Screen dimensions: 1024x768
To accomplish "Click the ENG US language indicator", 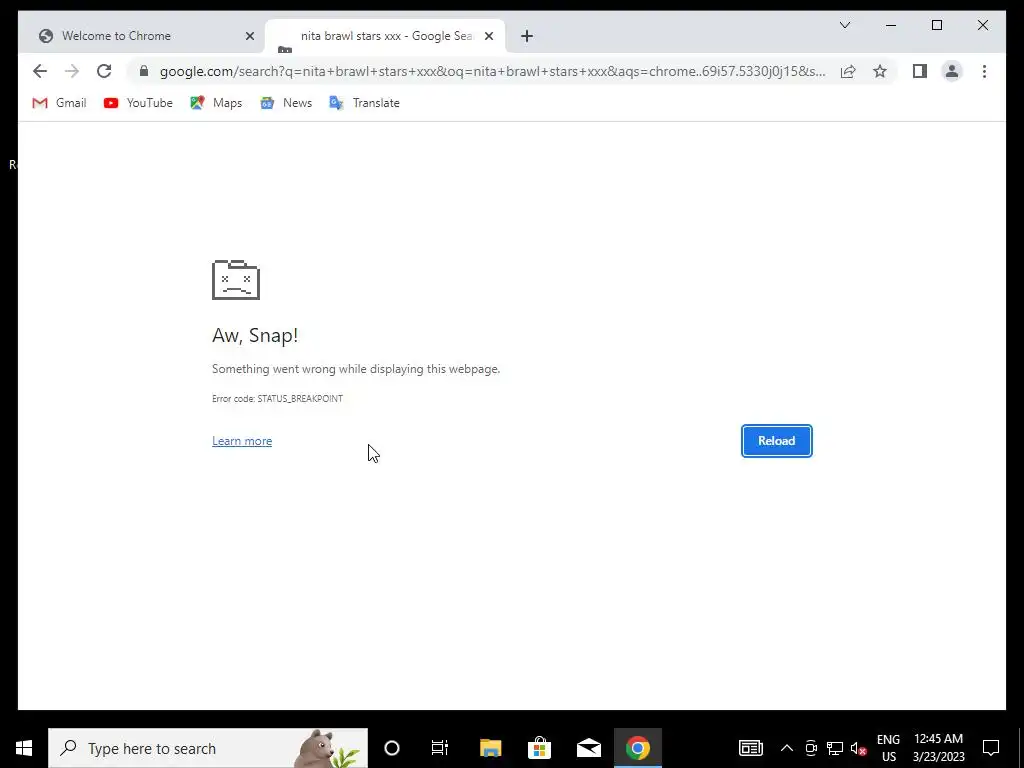I will pos(888,748).
